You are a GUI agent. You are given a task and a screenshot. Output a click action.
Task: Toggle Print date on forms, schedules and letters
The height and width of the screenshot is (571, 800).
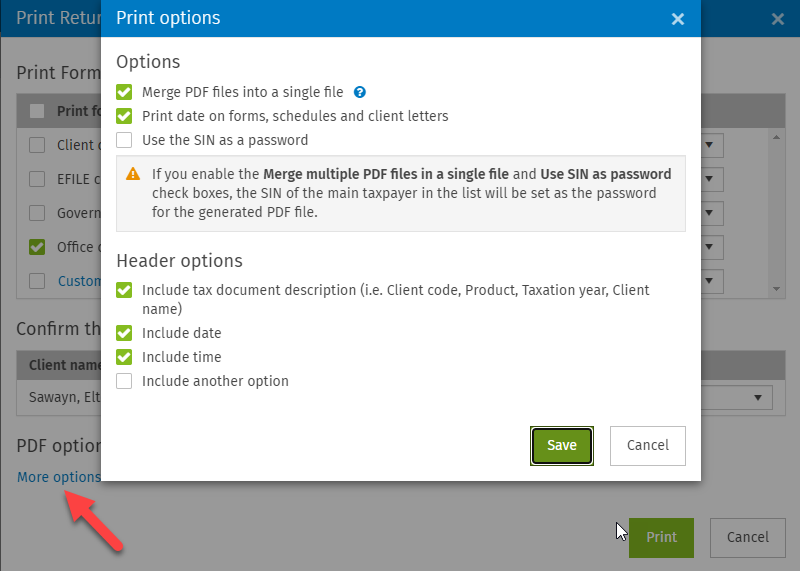click(124, 116)
